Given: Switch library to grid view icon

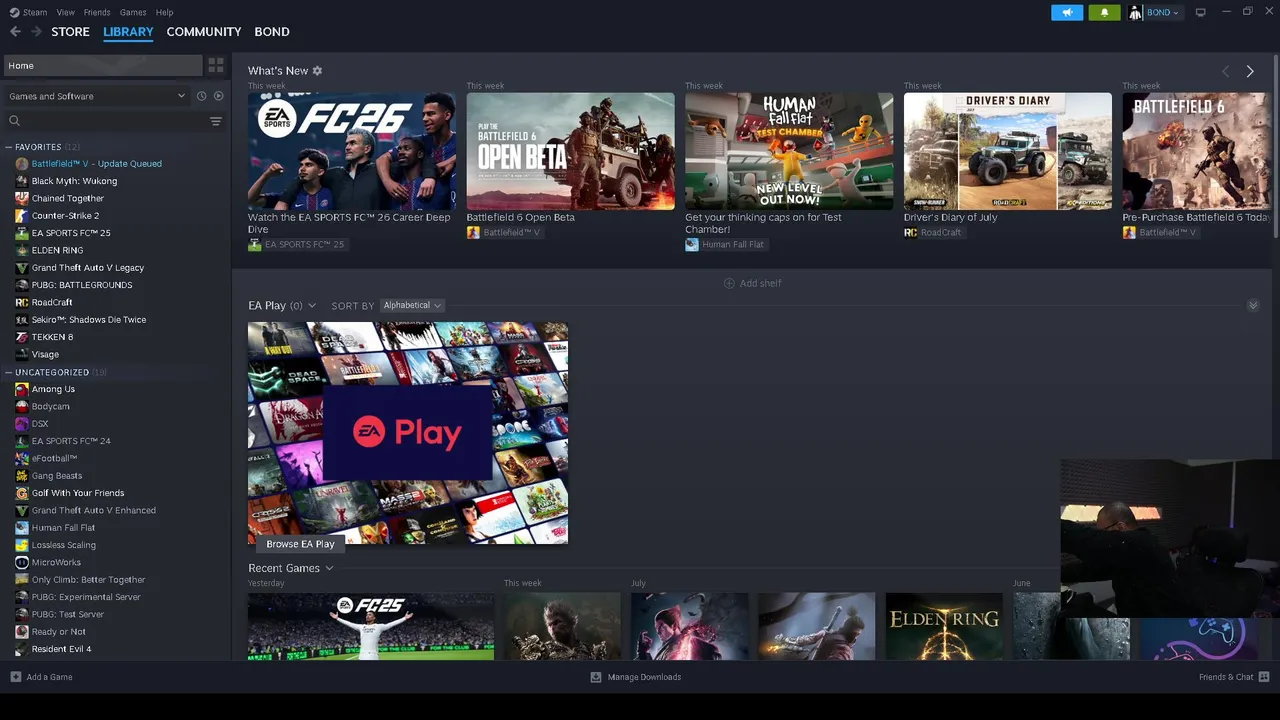Looking at the screenshot, I should pyautogui.click(x=216, y=66).
